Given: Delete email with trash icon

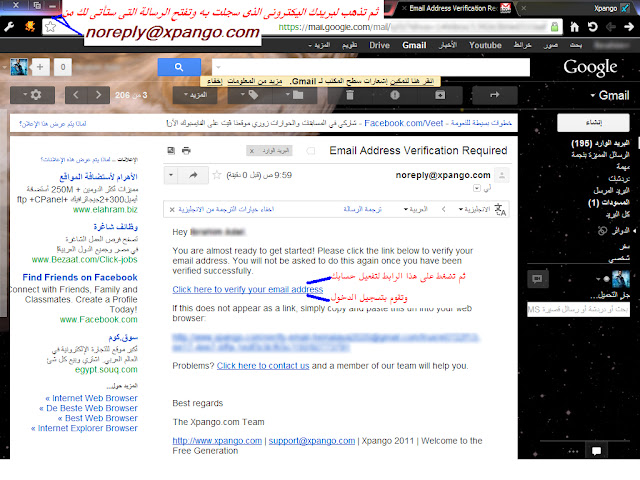Looking at the screenshot, I should pos(350,95).
